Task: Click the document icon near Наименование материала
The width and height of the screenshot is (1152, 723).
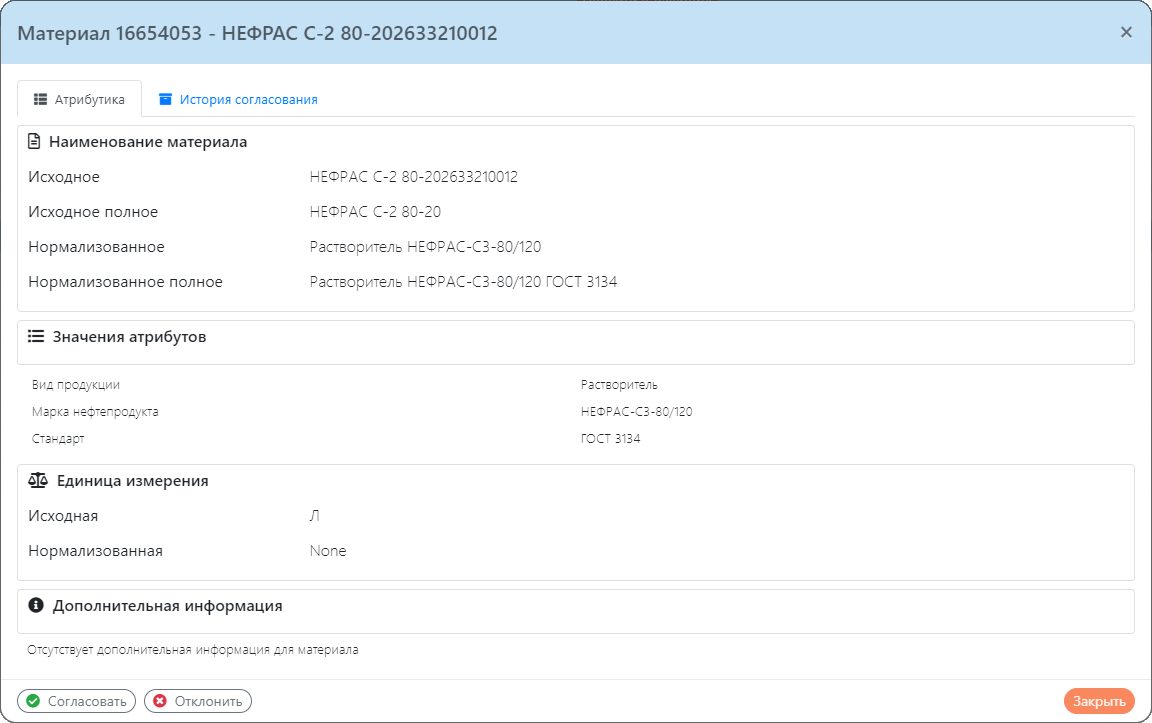Action: 35,142
